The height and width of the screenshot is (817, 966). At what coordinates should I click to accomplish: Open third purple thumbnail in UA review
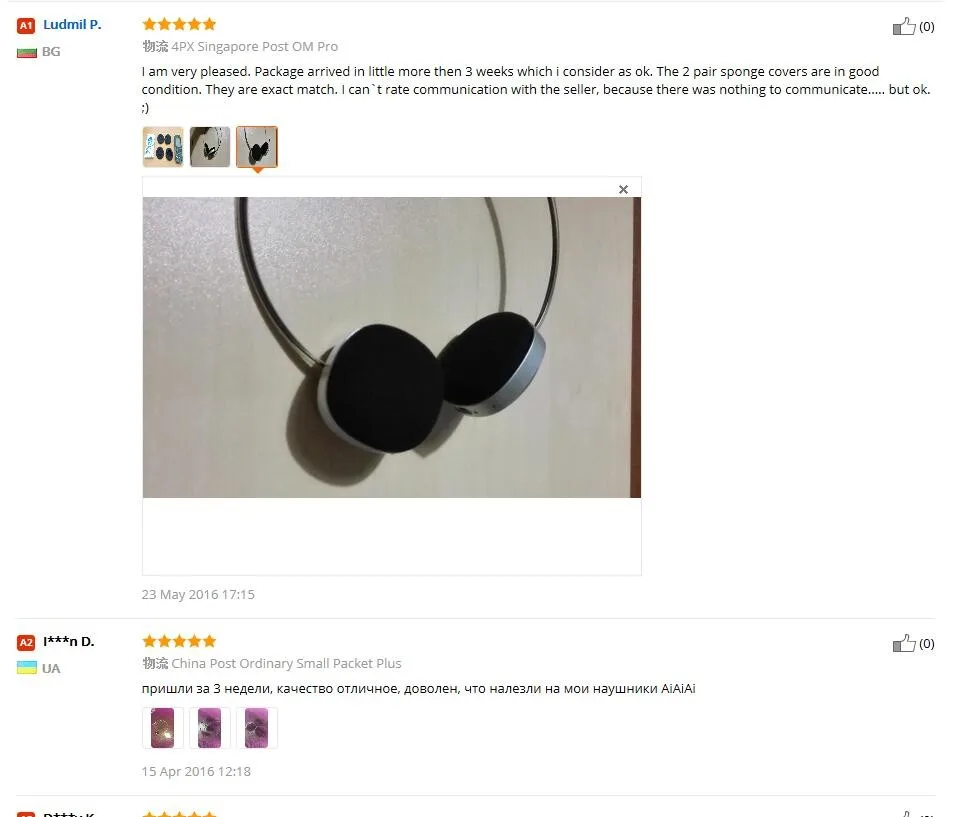click(257, 728)
